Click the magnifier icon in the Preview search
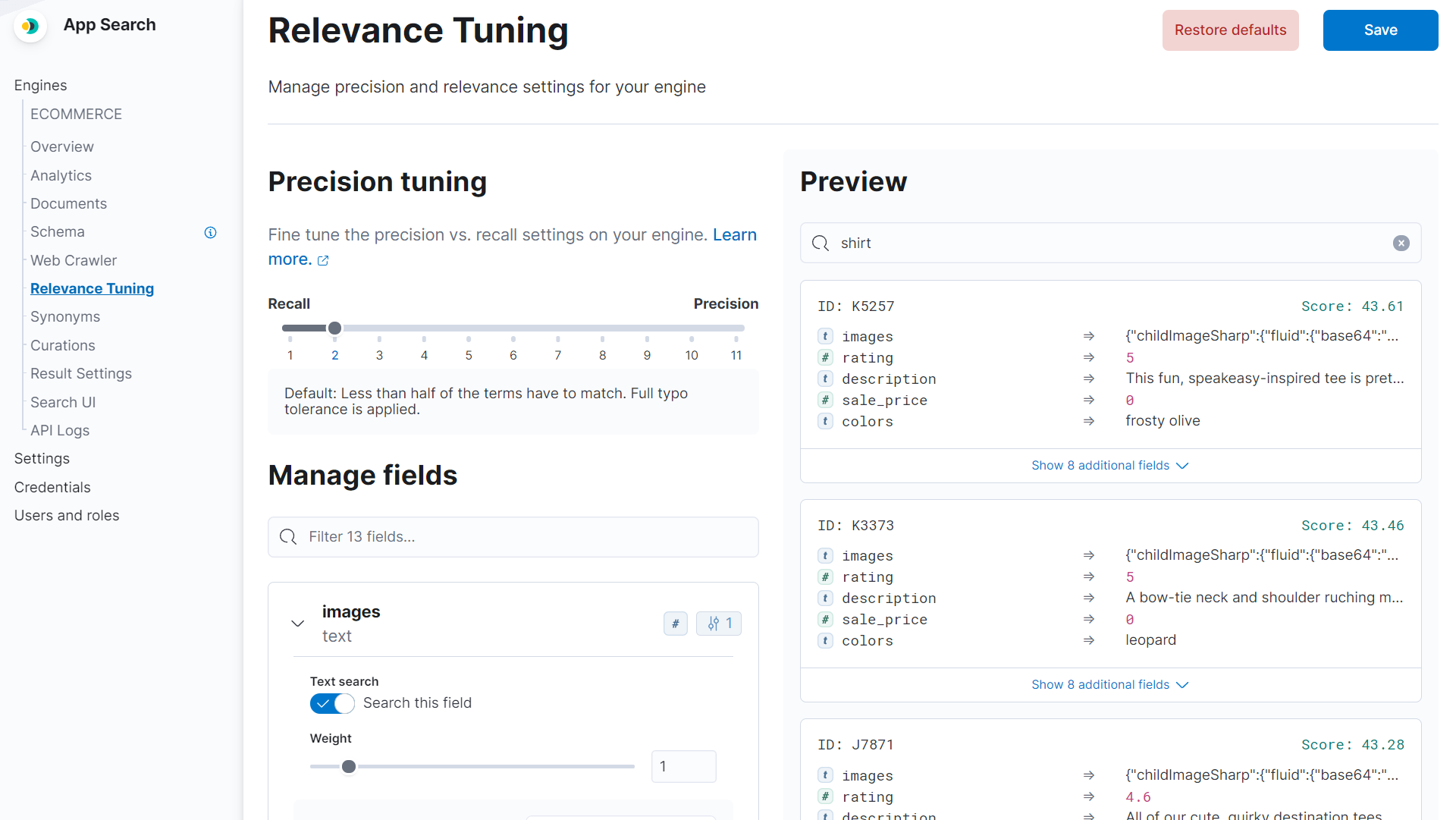 click(820, 243)
